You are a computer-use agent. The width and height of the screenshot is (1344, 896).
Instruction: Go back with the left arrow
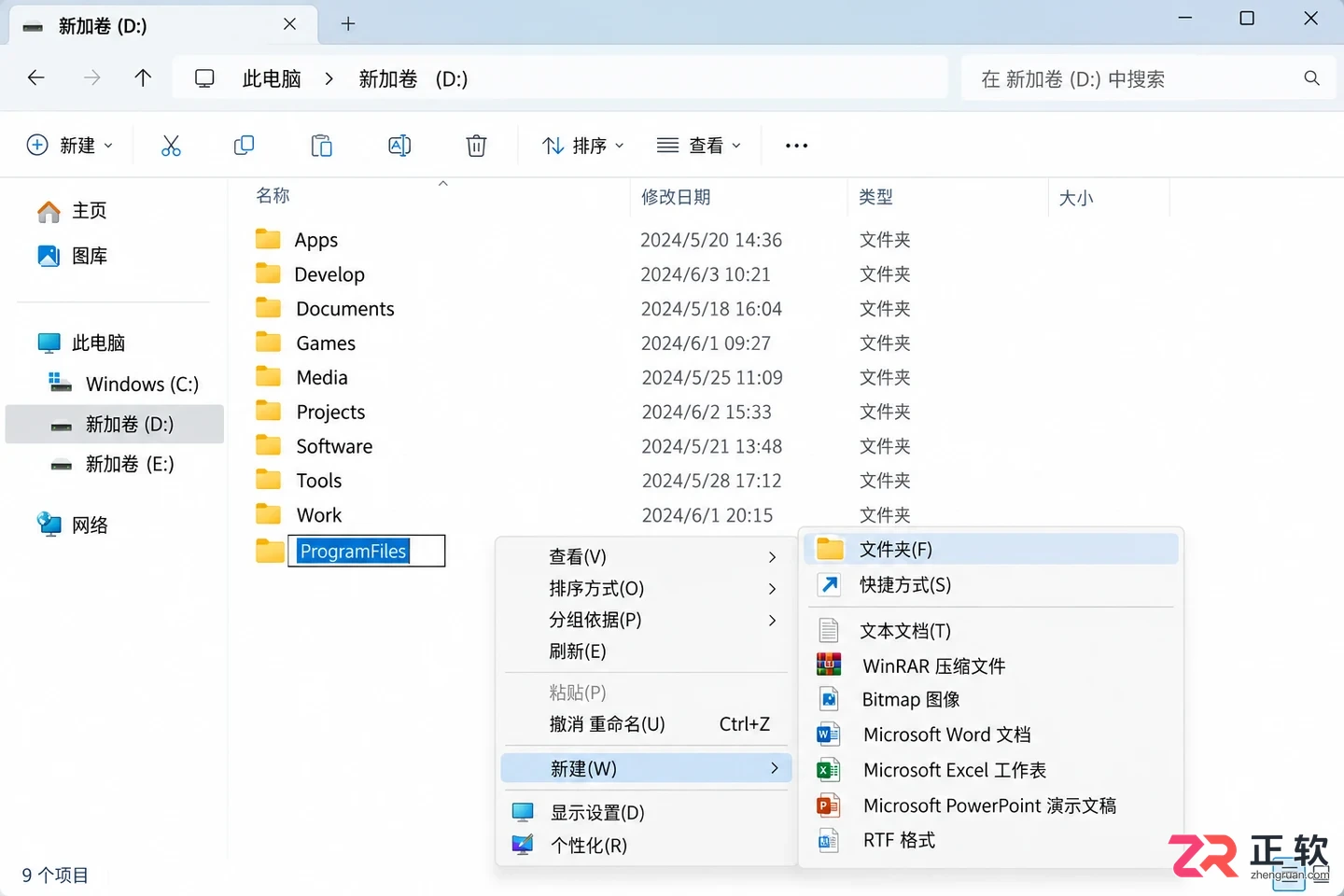tap(36, 78)
